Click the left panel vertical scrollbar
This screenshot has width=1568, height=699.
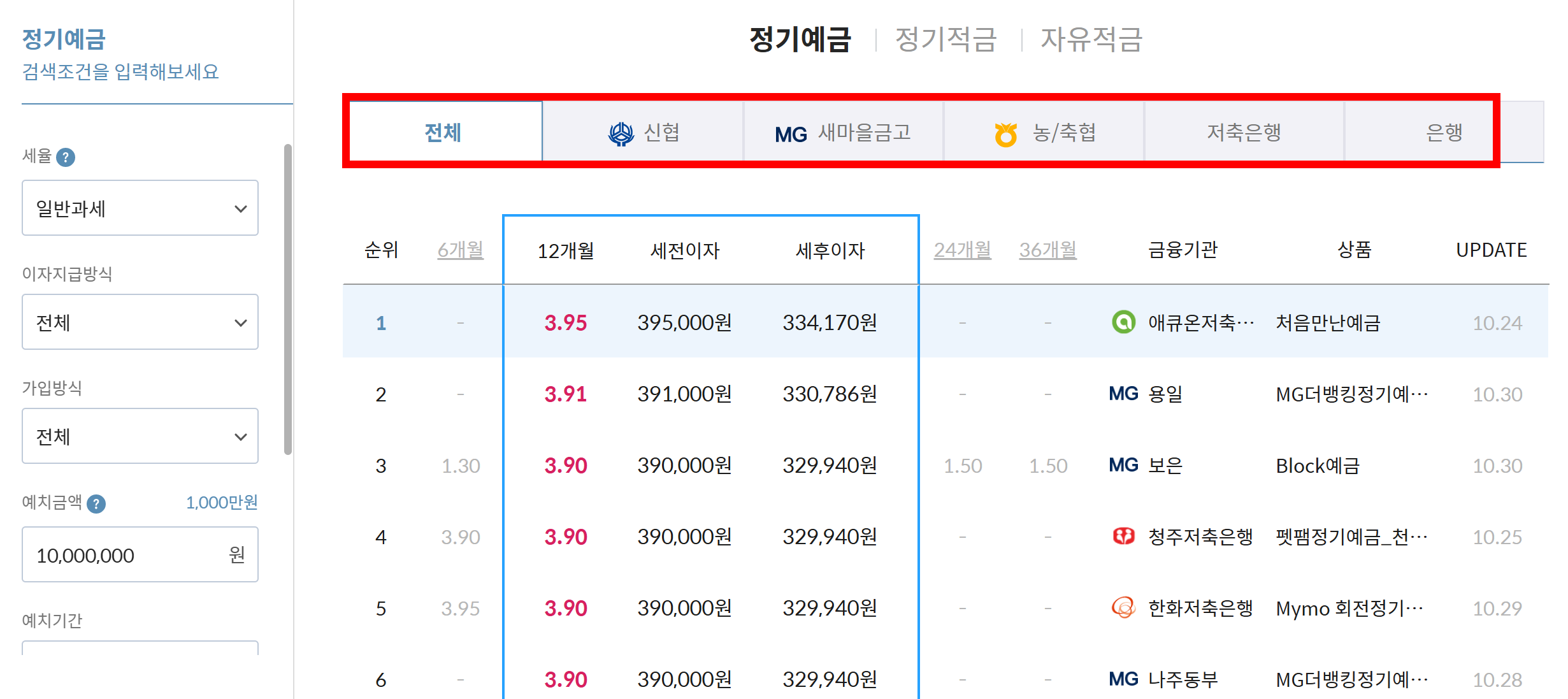click(288, 299)
